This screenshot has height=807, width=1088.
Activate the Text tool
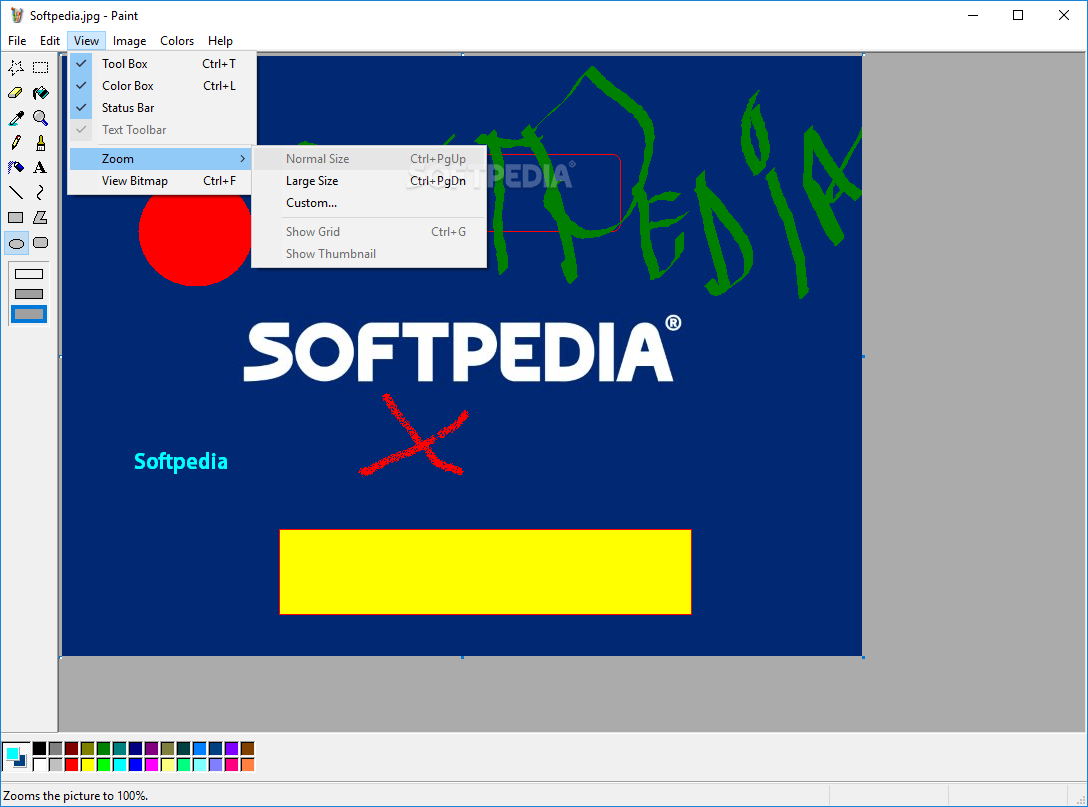tap(41, 167)
